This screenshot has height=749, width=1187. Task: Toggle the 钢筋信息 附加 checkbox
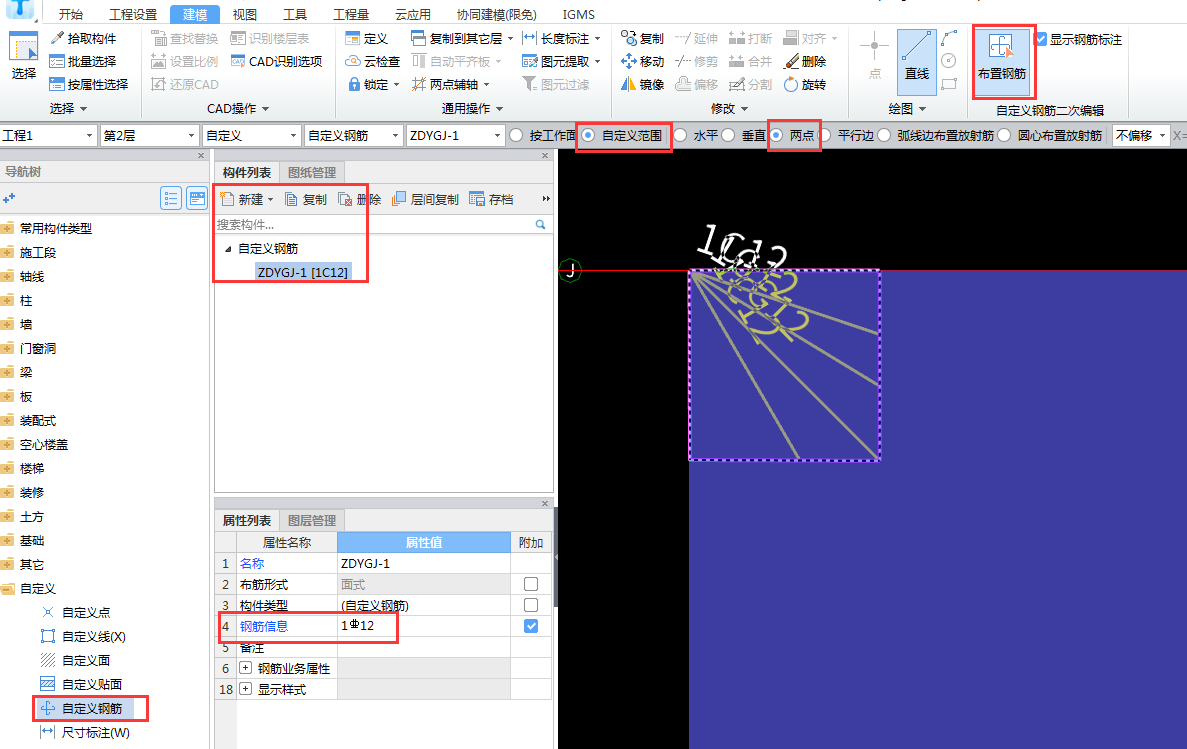pos(531,626)
